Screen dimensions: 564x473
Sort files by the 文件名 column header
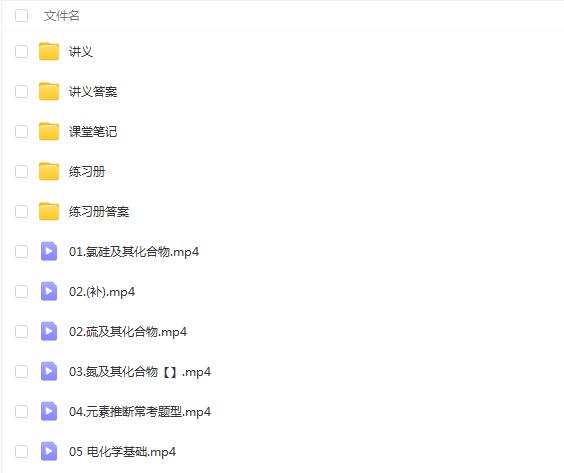(62, 15)
